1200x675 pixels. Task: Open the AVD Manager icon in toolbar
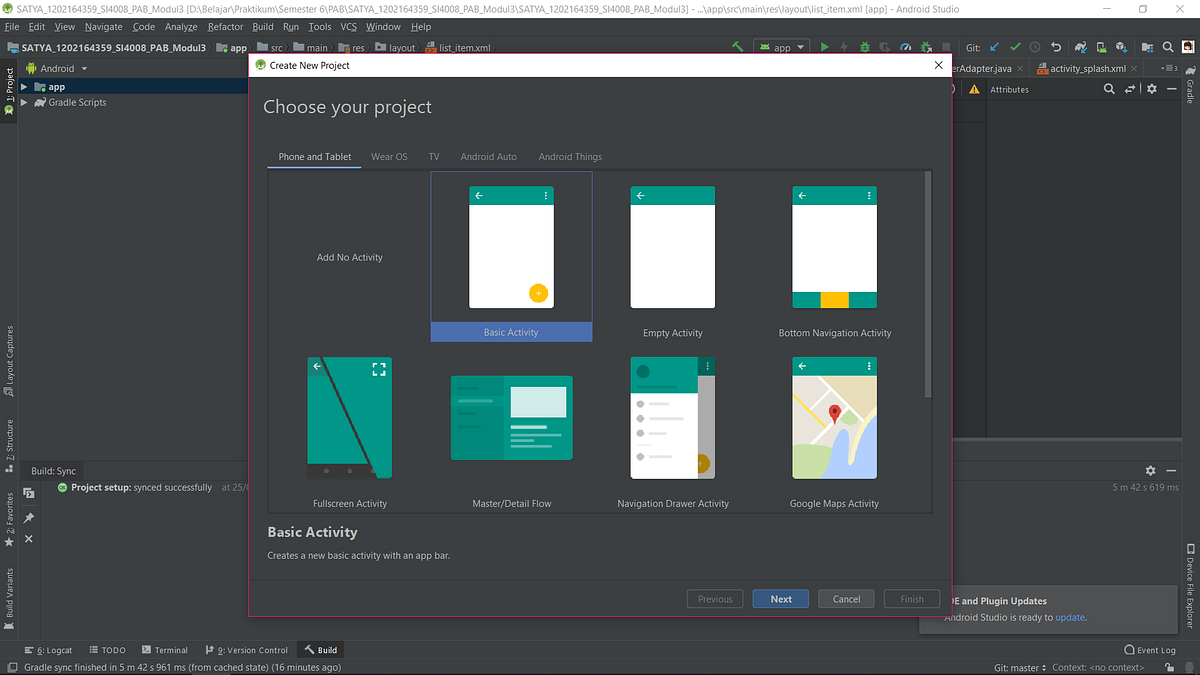pos(1100,47)
